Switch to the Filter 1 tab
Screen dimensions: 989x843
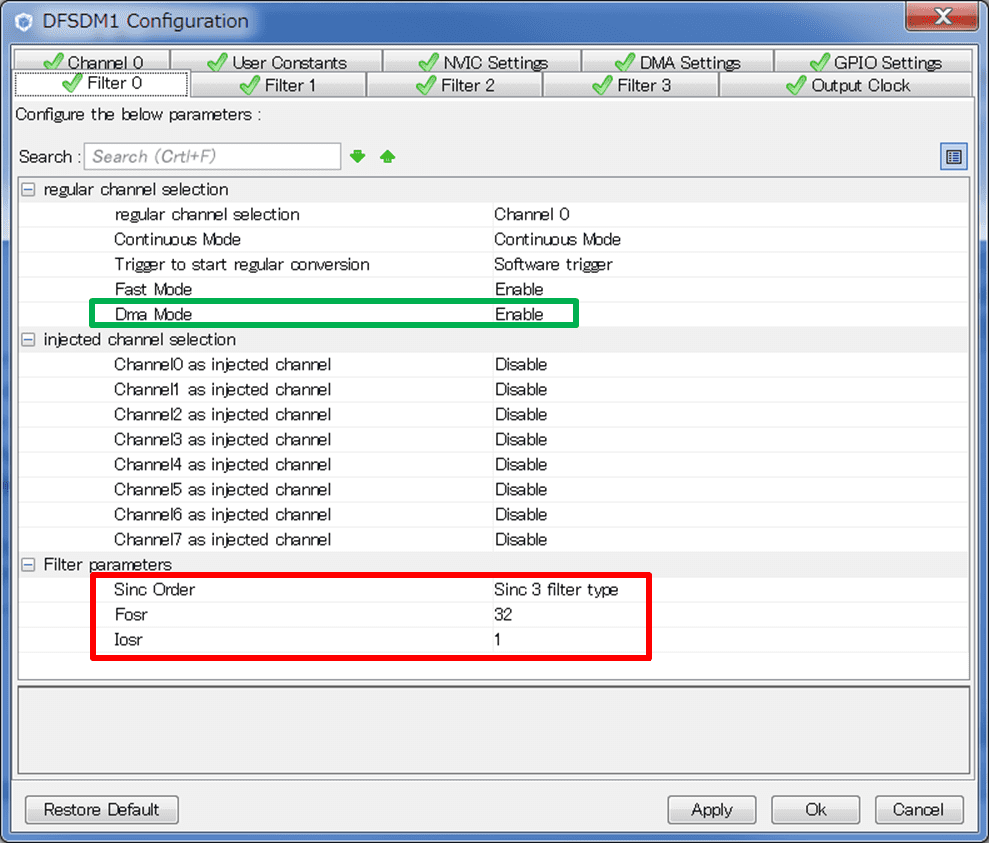pyautogui.click(x=278, y=86)
